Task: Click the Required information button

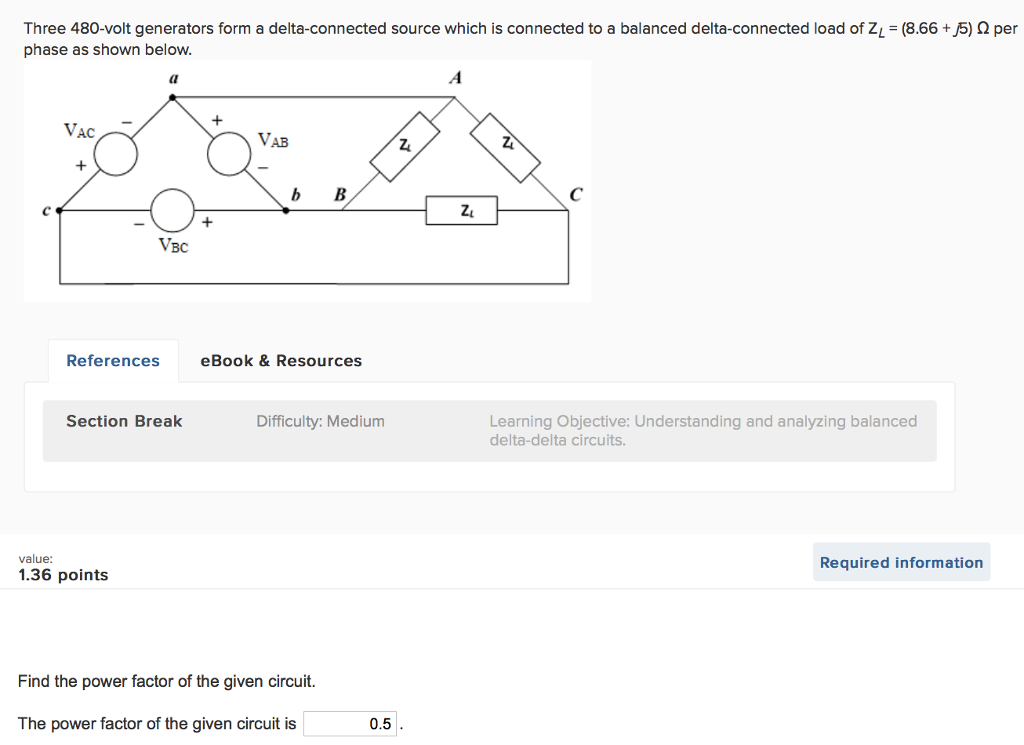Action: (x=901, y=563)
